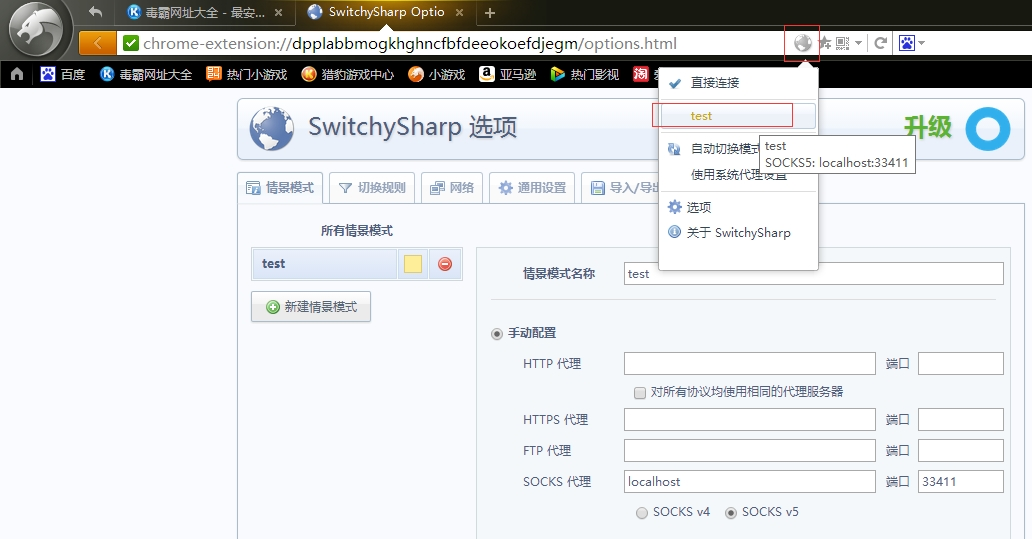
Task: Click the red delete icon for test profile
Action: click(445, 264)
